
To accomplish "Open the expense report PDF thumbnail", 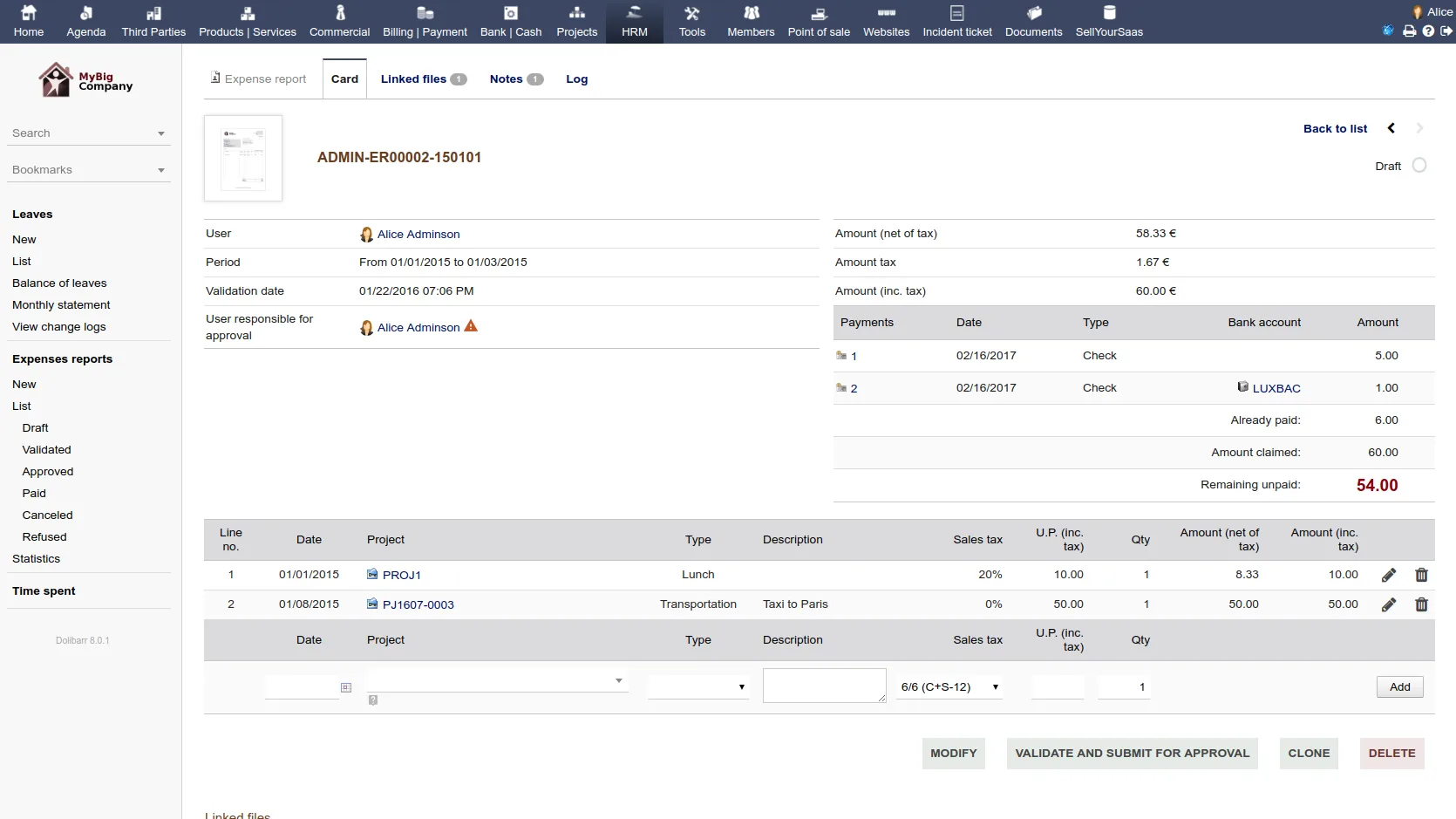I will [x=243, y=158].
